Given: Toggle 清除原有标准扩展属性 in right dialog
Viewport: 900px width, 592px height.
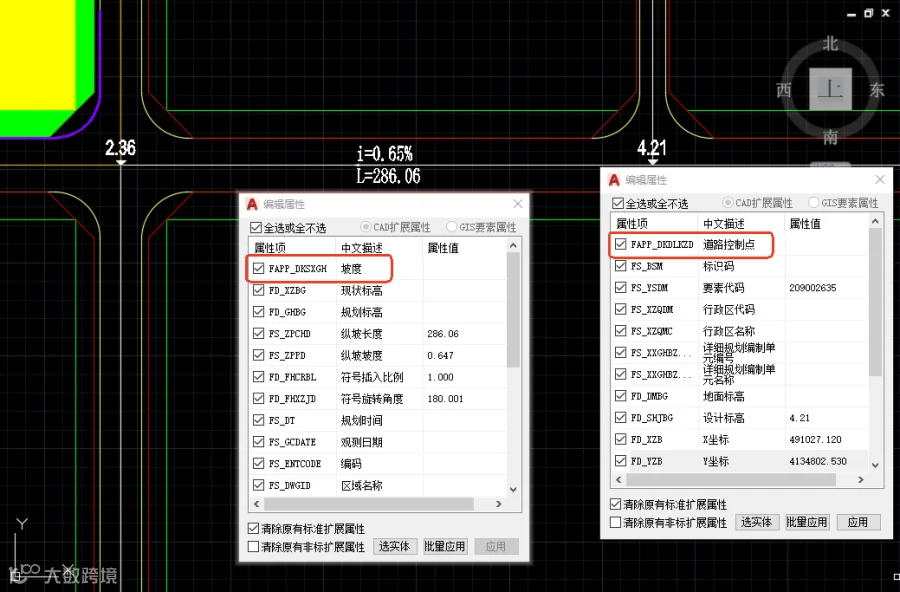Looking at the screenshot, I should tap(615, 505).
